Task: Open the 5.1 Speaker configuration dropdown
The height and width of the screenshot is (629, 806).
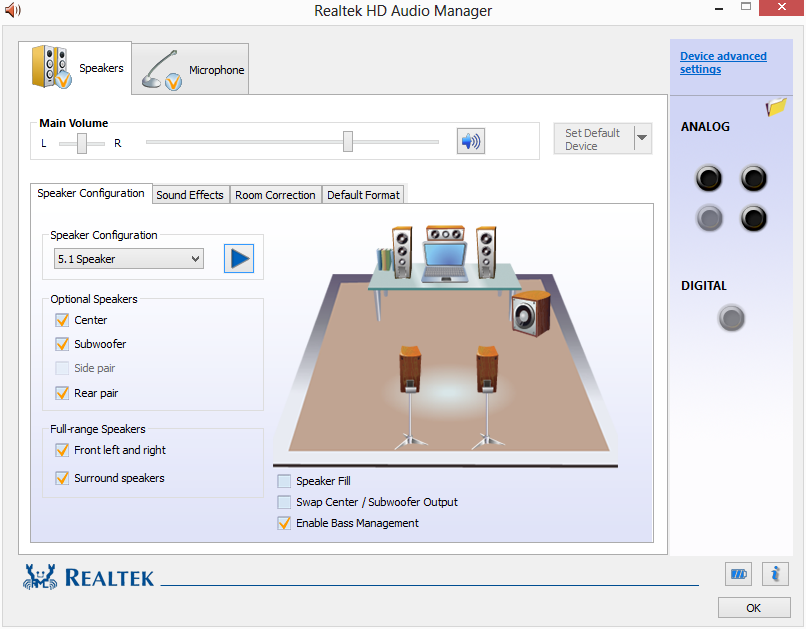Action: pos(129,258)
